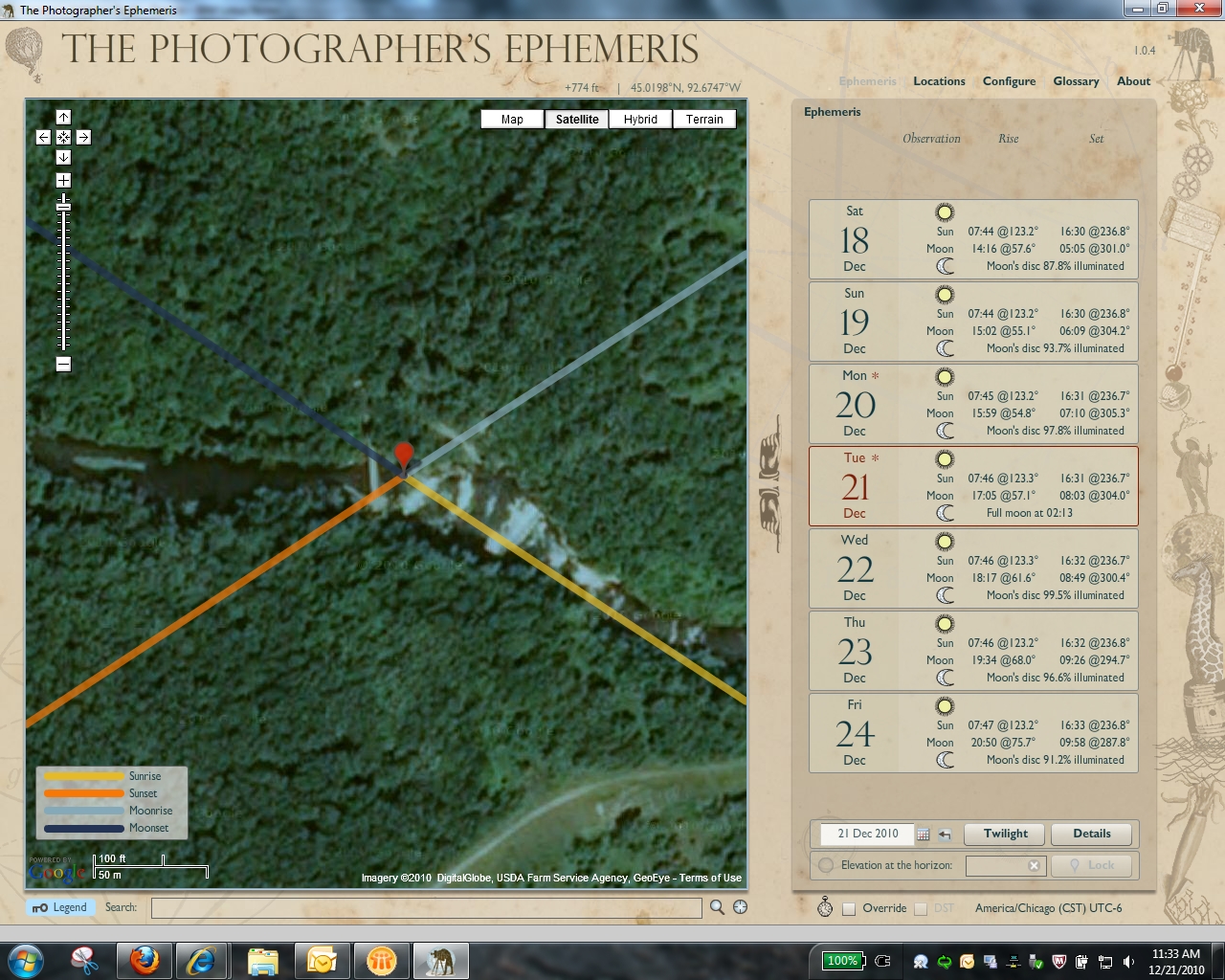Open the About tab
This screenshot has width=1225, height=980.
point(1133,81)
